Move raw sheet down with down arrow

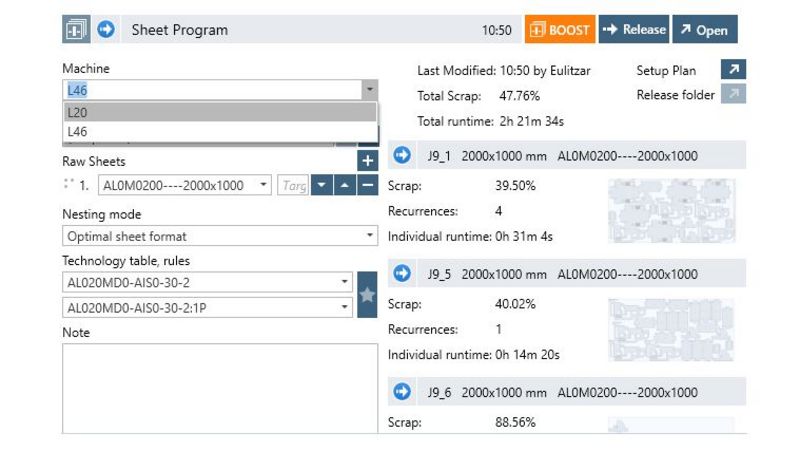(x=322, y=185)
